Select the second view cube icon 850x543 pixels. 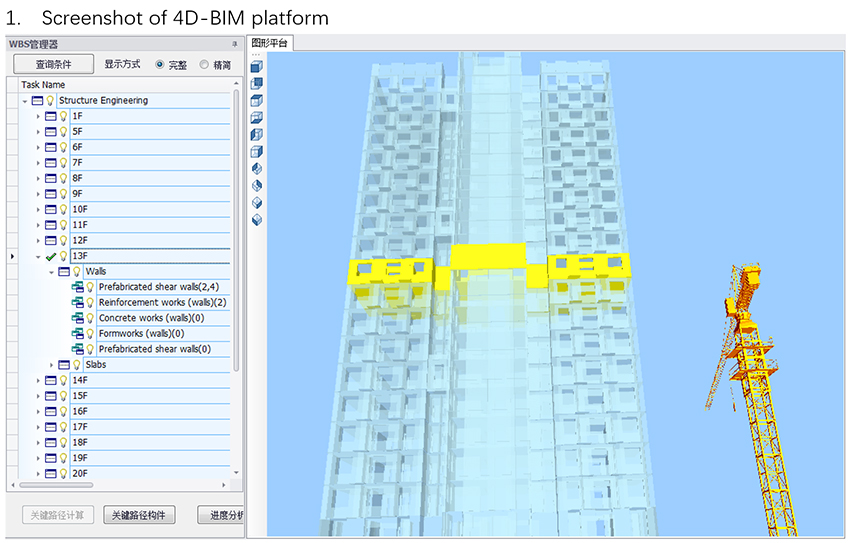(x=256, y=84)
